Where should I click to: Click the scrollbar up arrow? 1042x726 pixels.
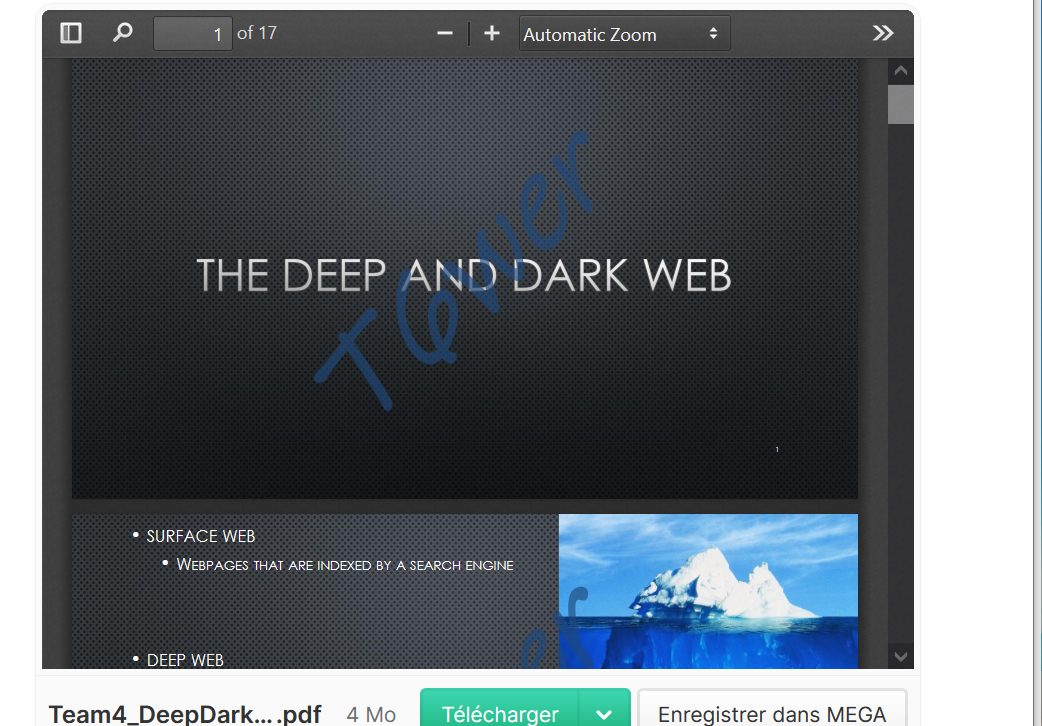(900, 70)
